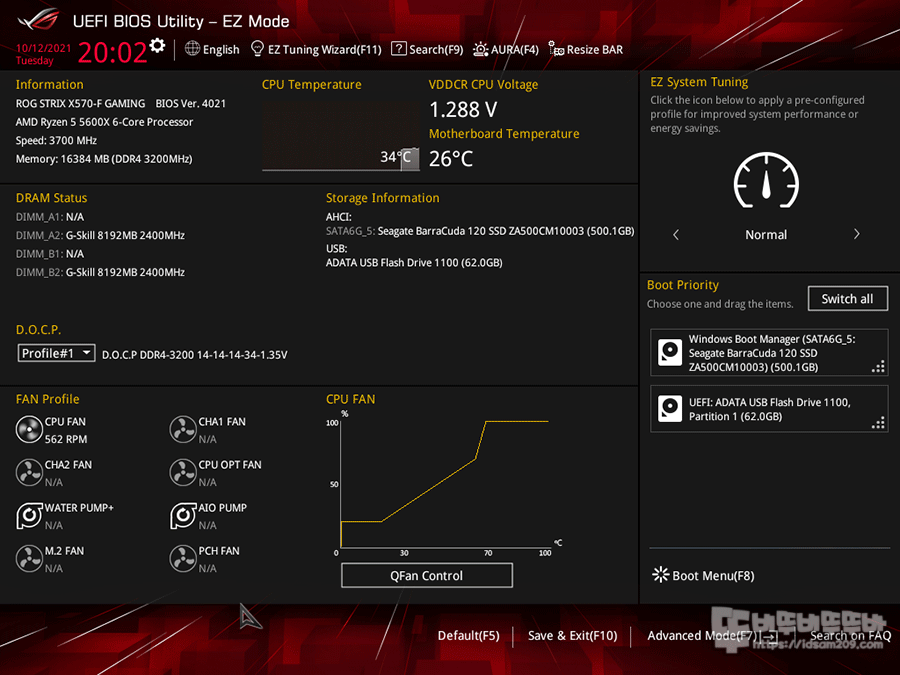Image resolution: width=900 pixels, height=675 pixels.
Task: Open EZ Tuning Wizard lightbulb icon
Action: [x=258, y=49]
